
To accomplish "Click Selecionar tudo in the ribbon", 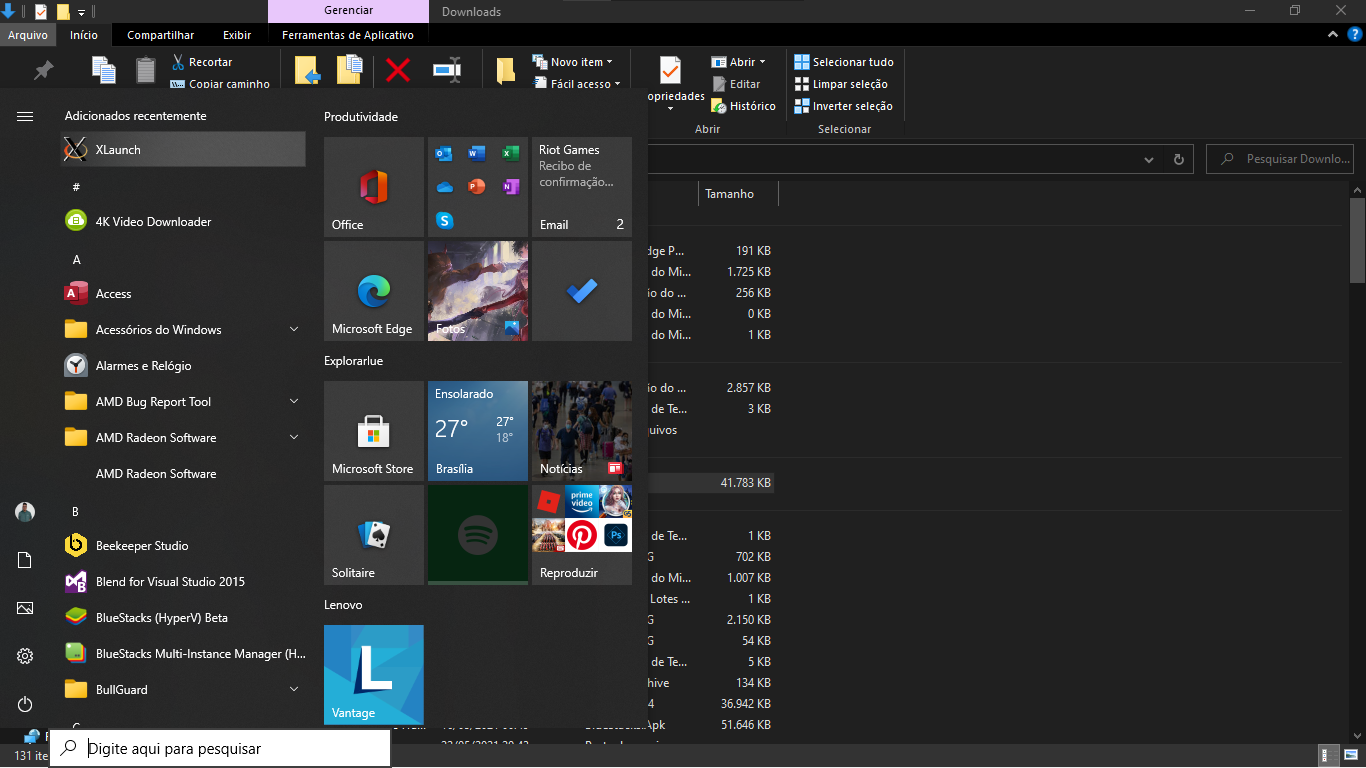I will point(844,61).
